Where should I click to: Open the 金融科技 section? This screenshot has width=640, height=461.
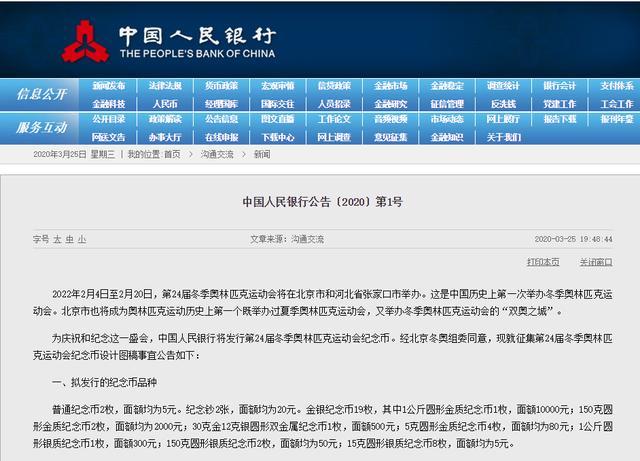click(x=109, y=104)
